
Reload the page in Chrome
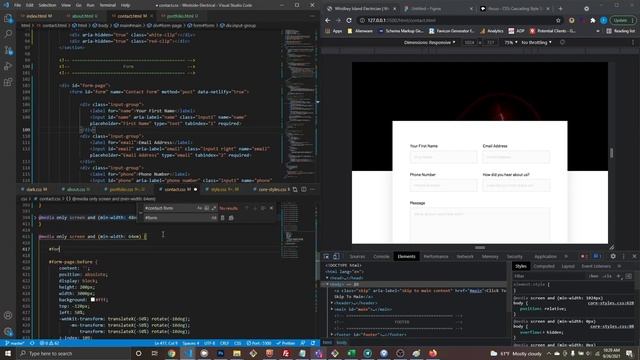[349, 20]
